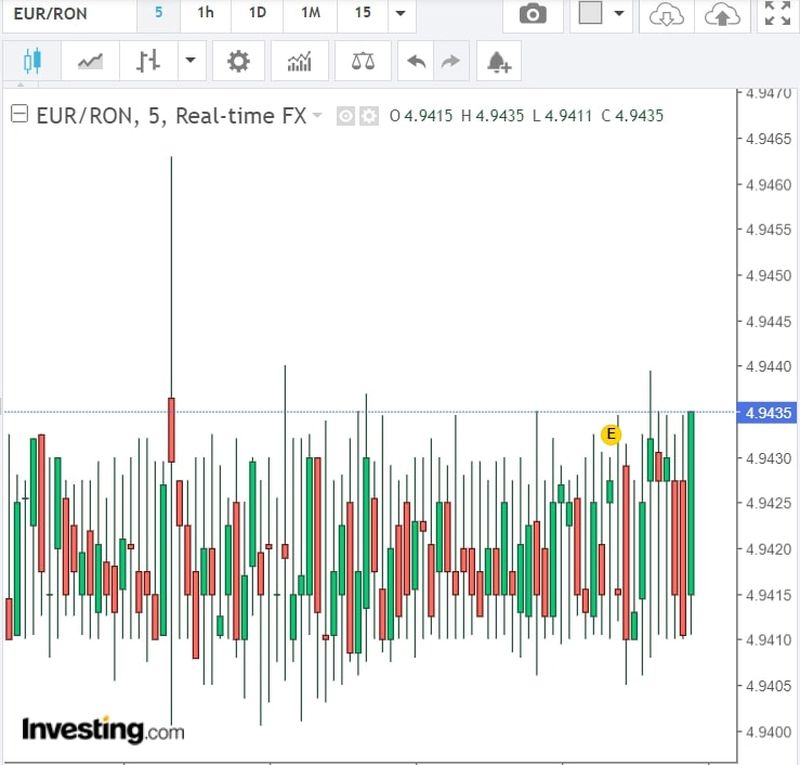This screenshot has height=765, width=800.
Task: Click the compare symbols scales icon
Action: point(362,62)
